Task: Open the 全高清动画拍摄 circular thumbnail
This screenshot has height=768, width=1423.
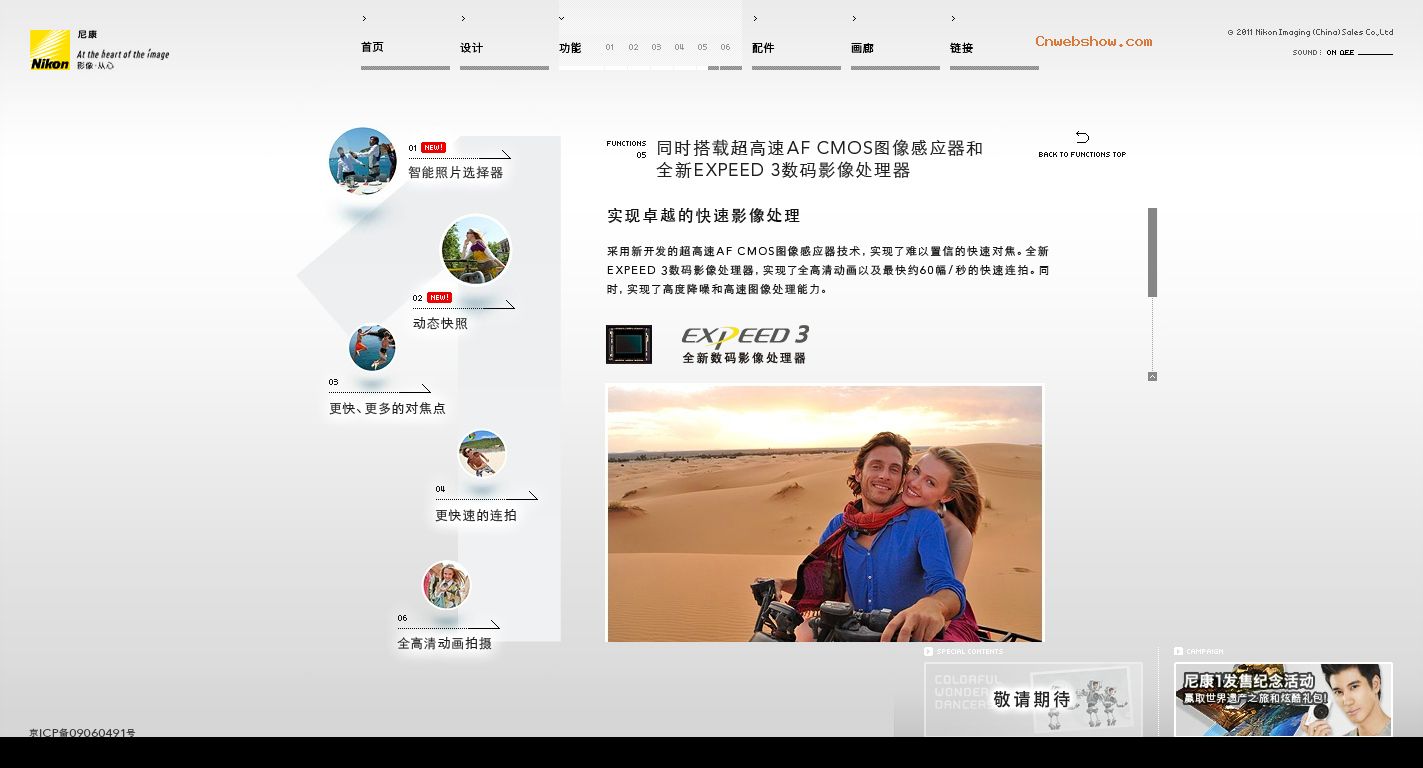Action: click(446, 585)
